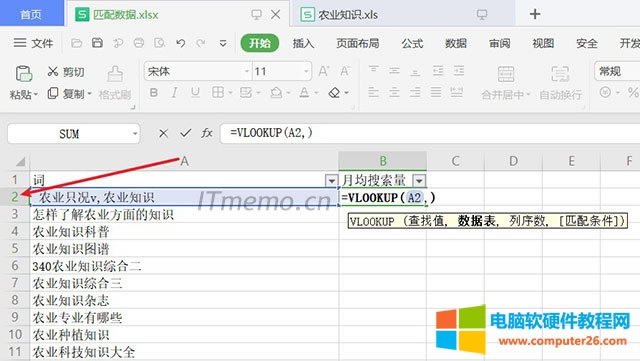Open the 文件 menu
Image resolution: width=640 pixels, height=361 pixels.
point(33,43)
